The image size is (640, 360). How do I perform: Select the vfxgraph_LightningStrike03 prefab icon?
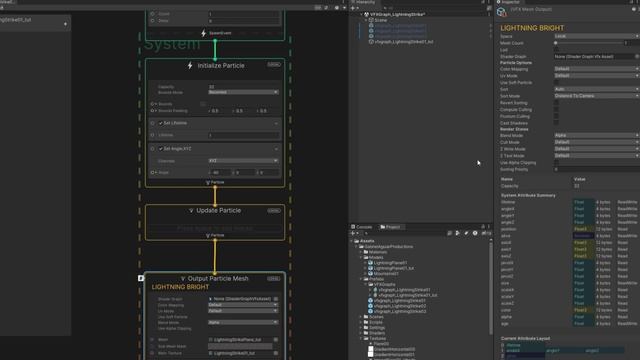(371, 311)
